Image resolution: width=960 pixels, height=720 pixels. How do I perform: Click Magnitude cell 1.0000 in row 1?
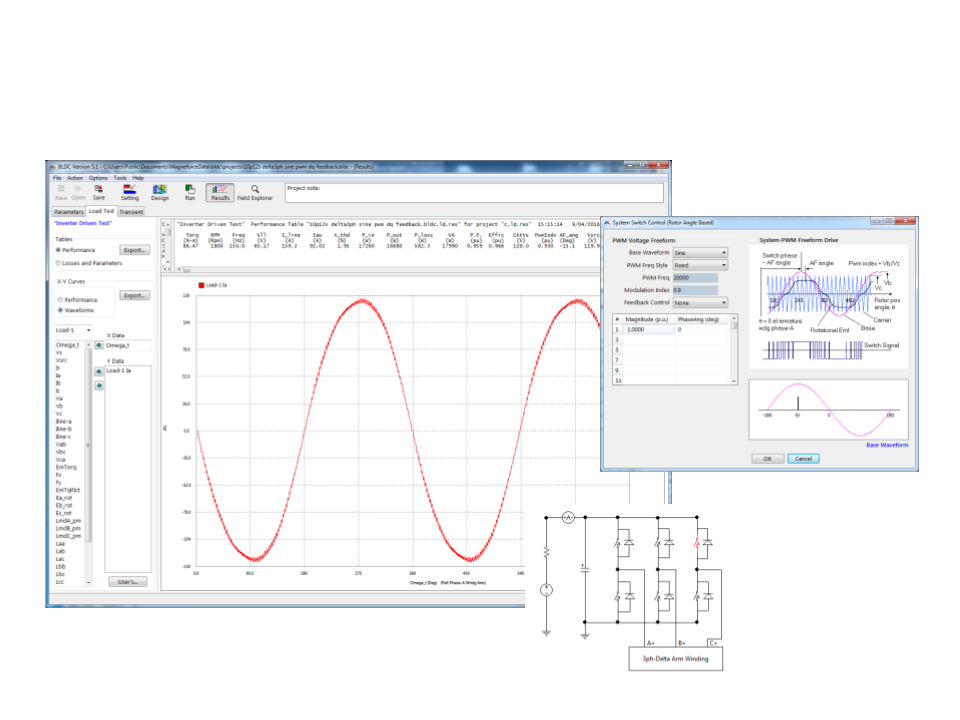649,329
